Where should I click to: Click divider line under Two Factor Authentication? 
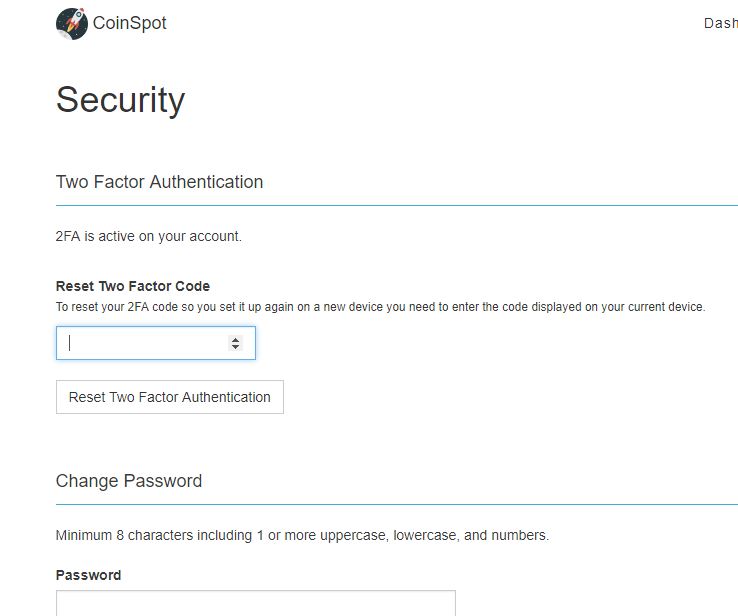pos(397,206)
